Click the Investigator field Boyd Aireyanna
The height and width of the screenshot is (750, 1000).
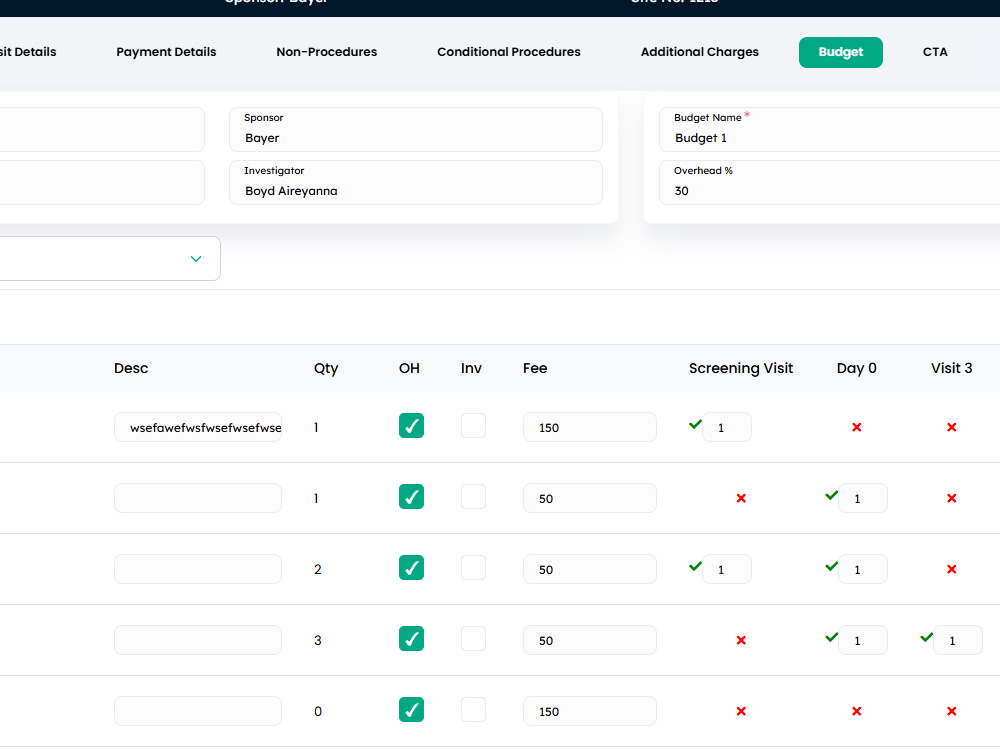point(416,182)
